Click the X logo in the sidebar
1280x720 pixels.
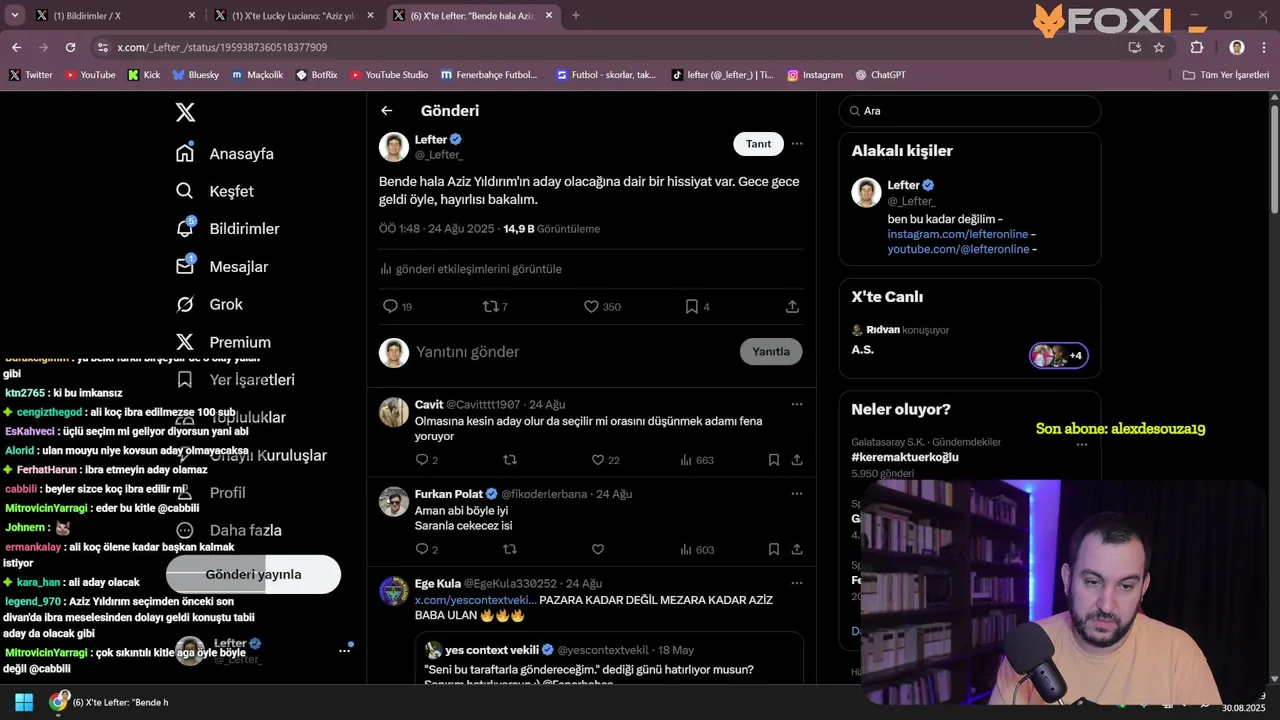185,112
